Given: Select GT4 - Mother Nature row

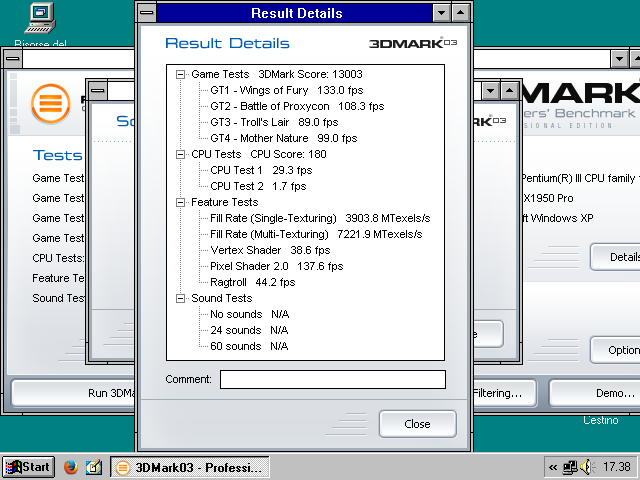Looking at the screenshot, I should click(284, 138).
